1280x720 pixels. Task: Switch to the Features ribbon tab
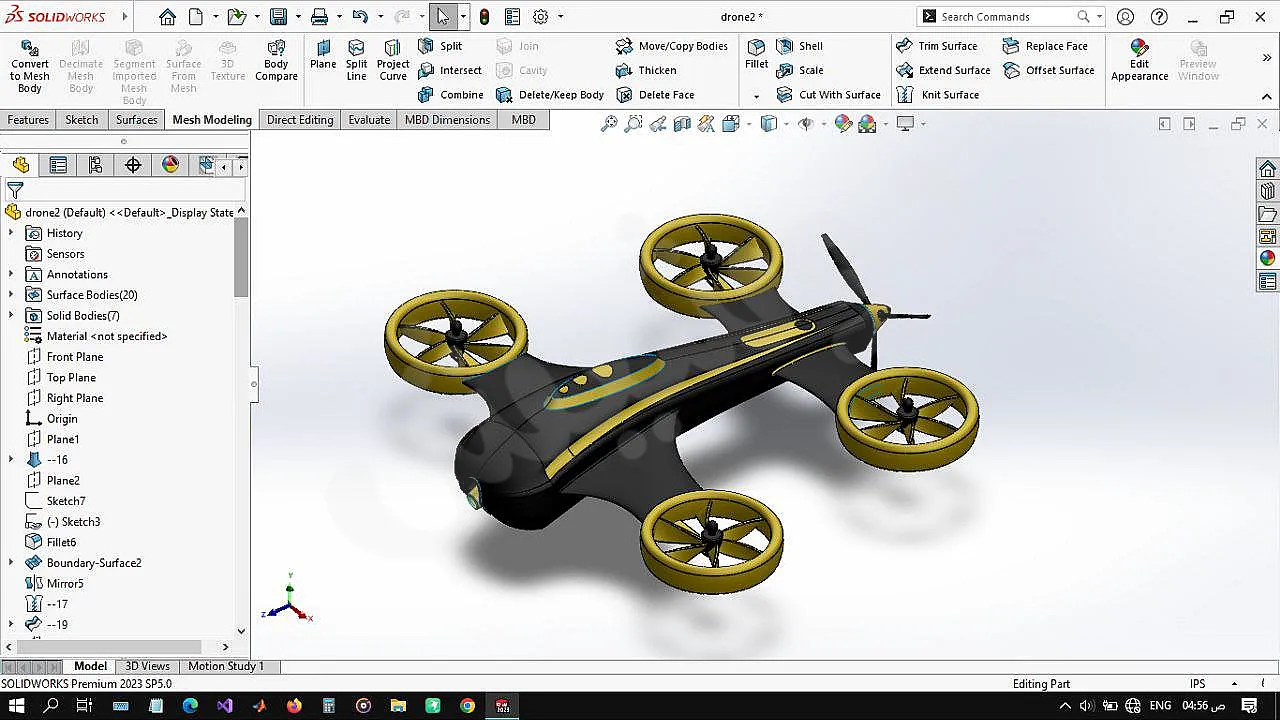[28, 120]
